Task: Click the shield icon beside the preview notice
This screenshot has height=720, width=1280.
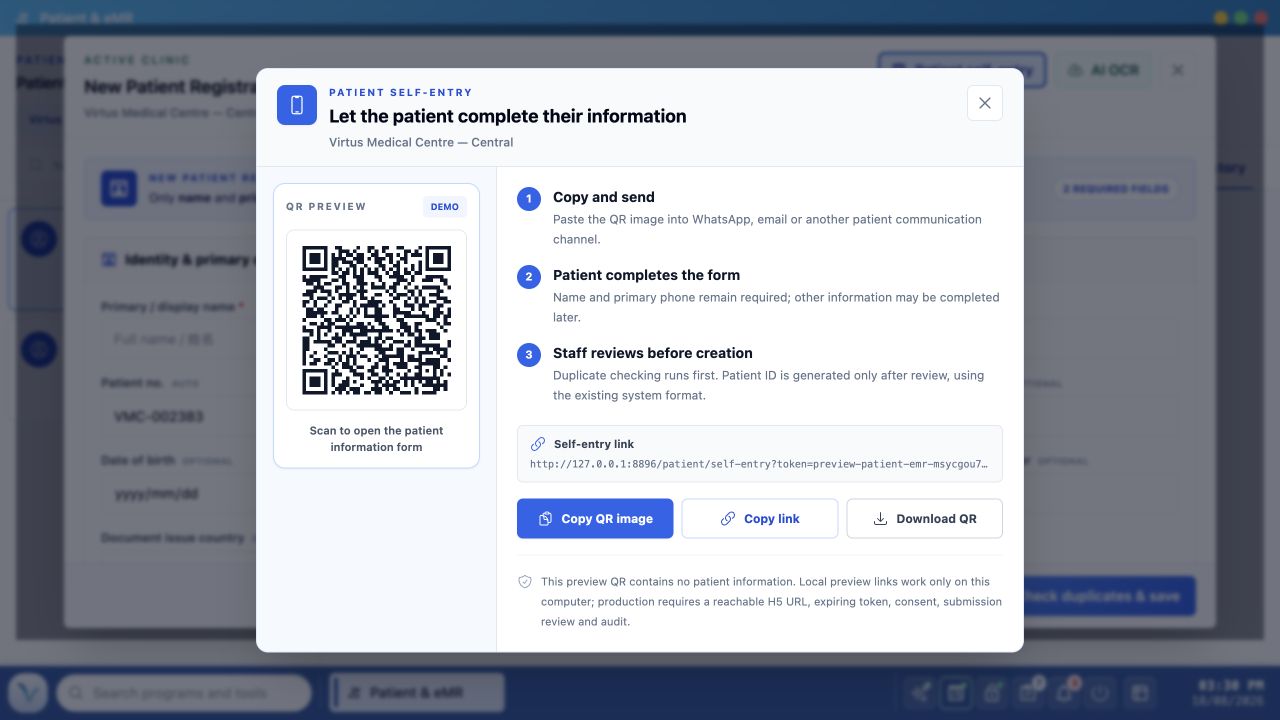Action: point(525,581)
